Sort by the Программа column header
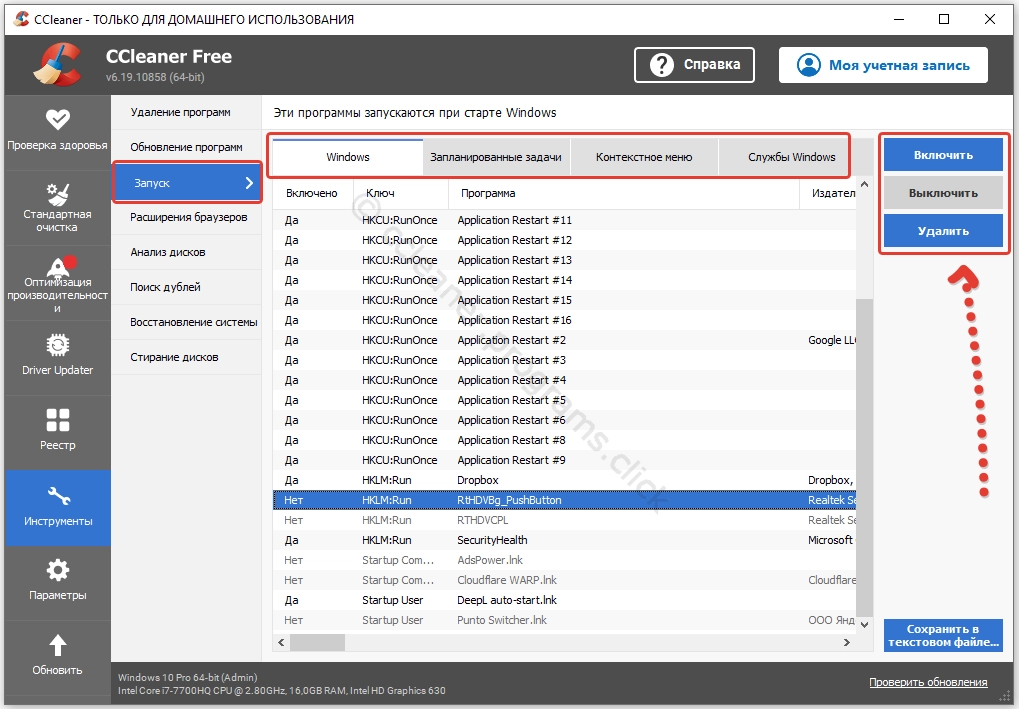 [486, 193]
